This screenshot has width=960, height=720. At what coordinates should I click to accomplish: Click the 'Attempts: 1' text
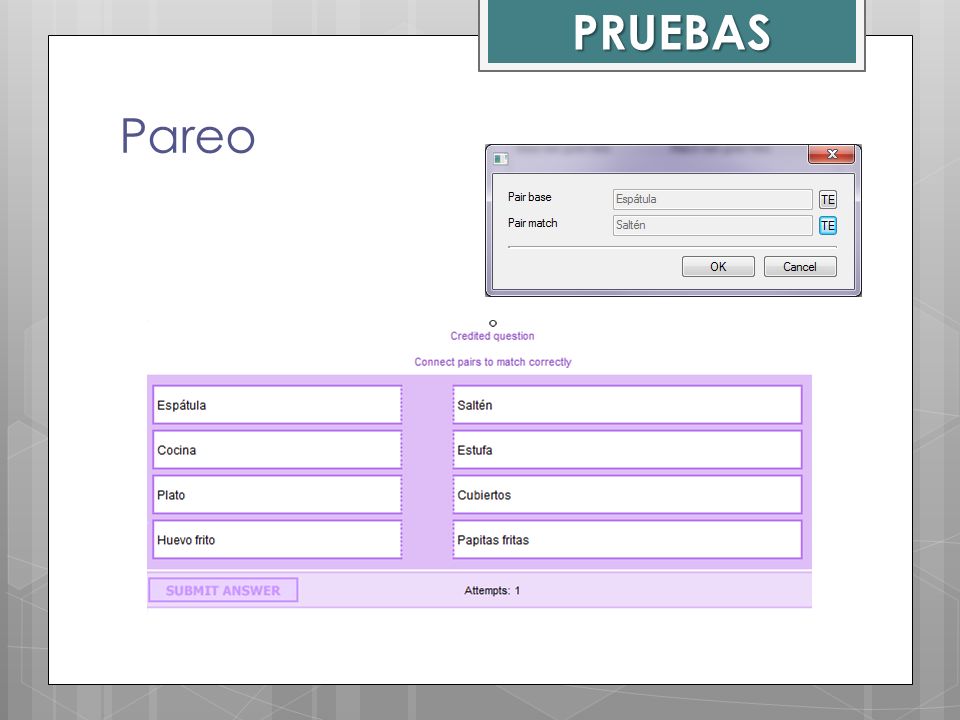coord(492,590)
